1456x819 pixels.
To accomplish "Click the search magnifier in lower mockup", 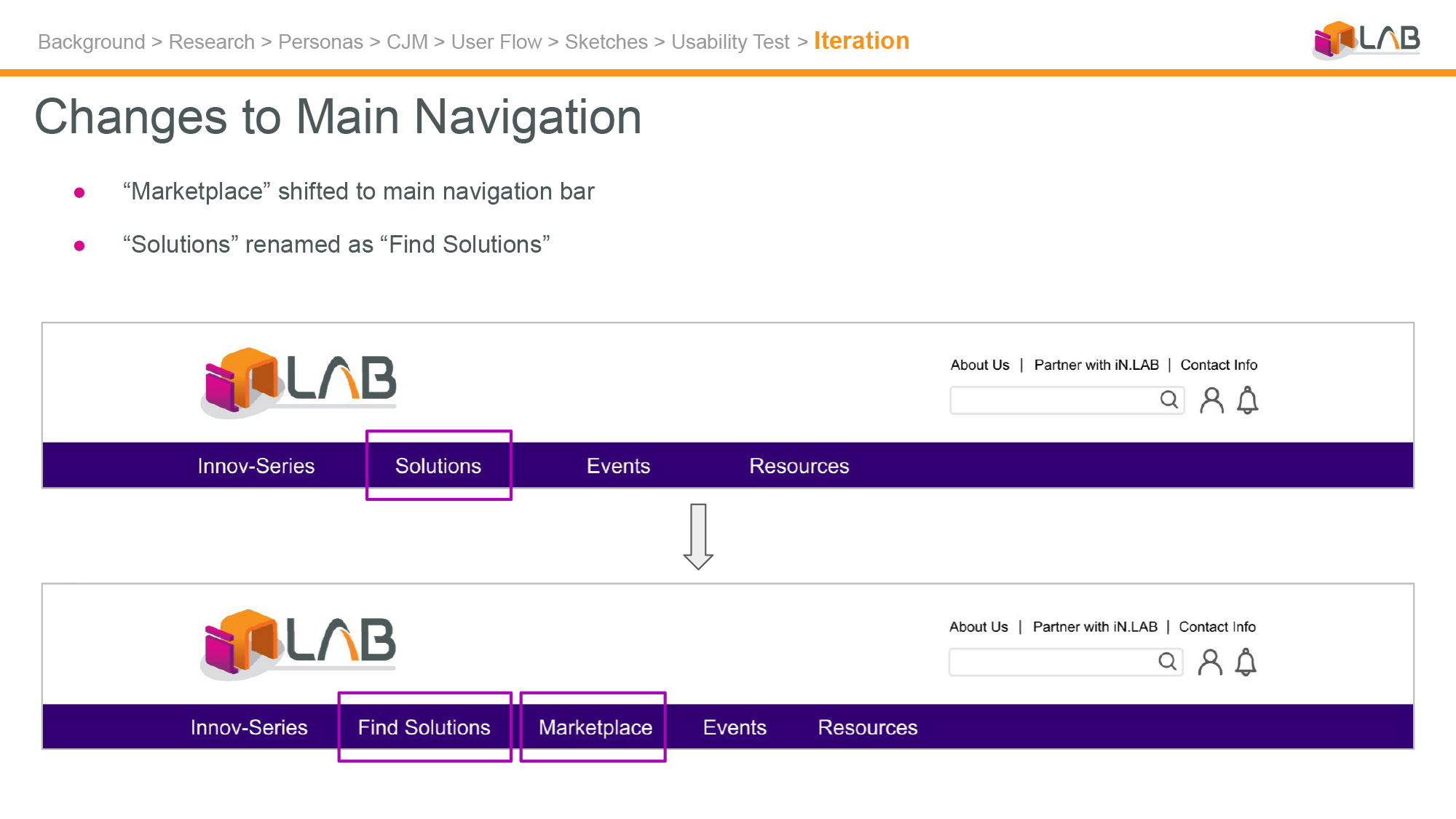I will [x=1168, y=662].
